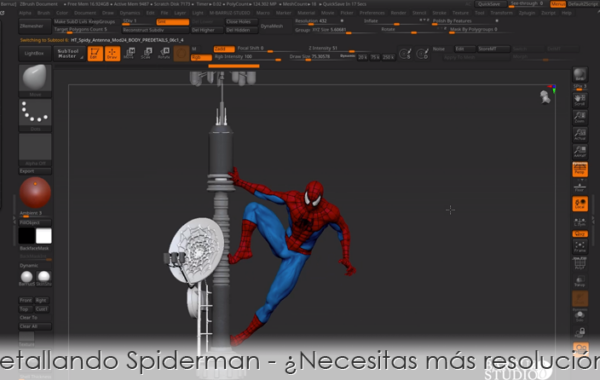This screenshot has height=380, width=600.
Task: Toggle the Menus button
Action: [x=558, y=4]
